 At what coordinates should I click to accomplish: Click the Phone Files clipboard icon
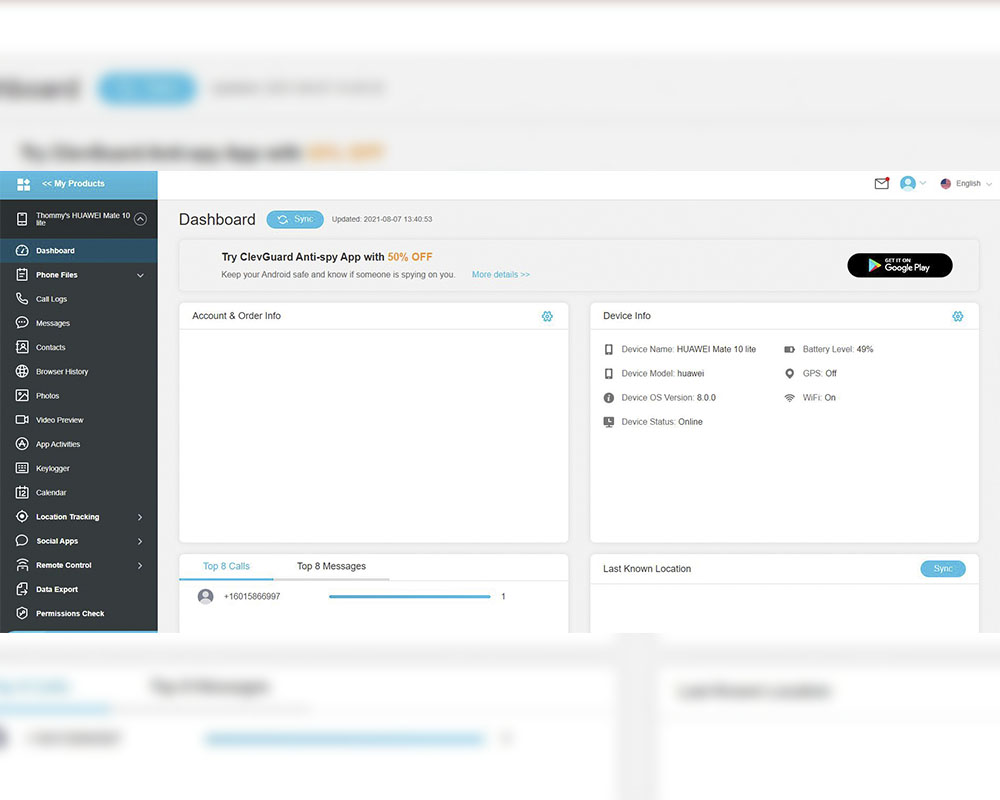tap(22, 275)
